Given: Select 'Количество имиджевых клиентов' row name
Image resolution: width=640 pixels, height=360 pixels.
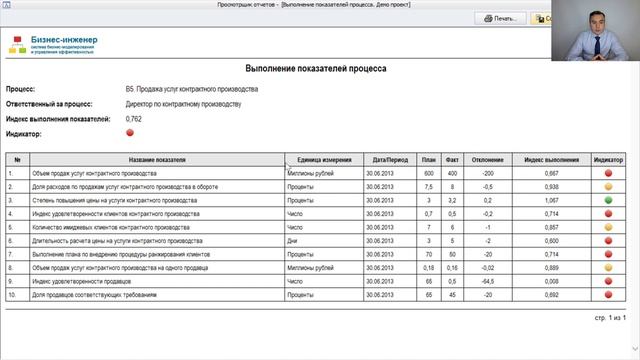Looking at the screenshot, I should pyautogui.click(x=111, y=227).
